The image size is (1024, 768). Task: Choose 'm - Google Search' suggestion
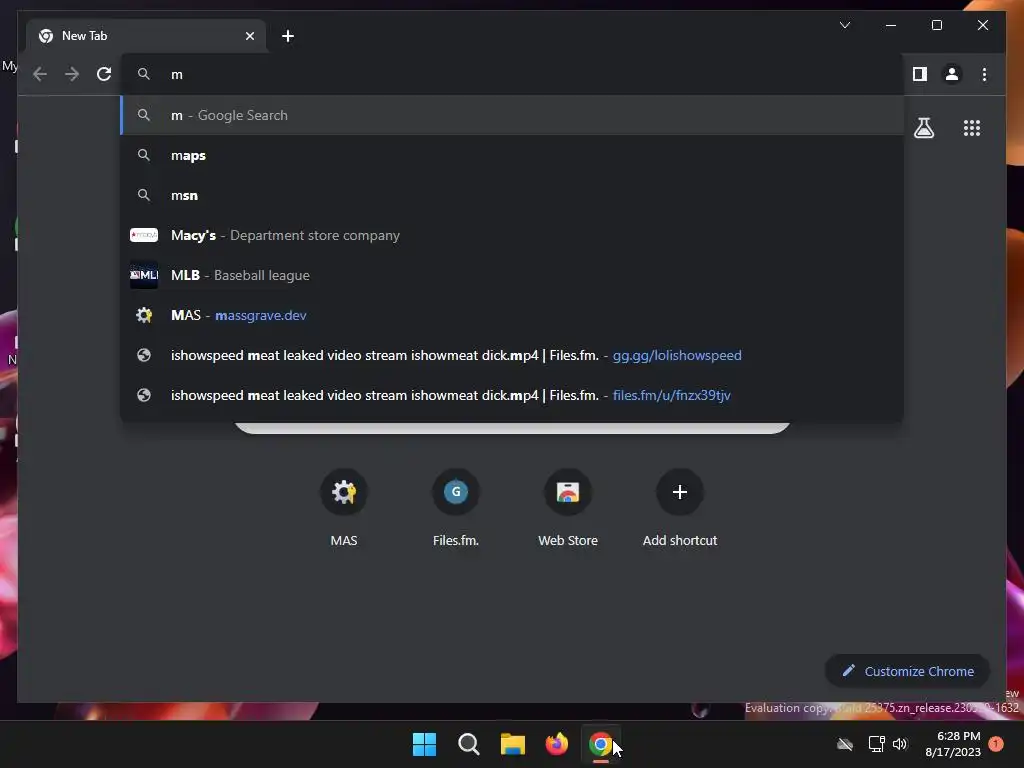(512, 115)
